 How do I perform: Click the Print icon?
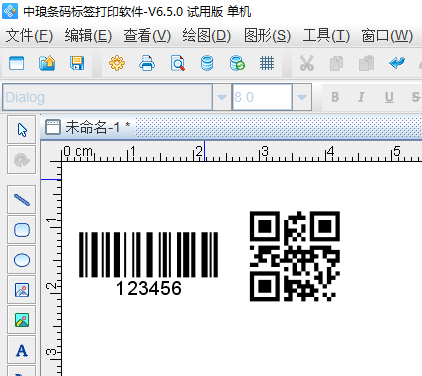point(147,63)
